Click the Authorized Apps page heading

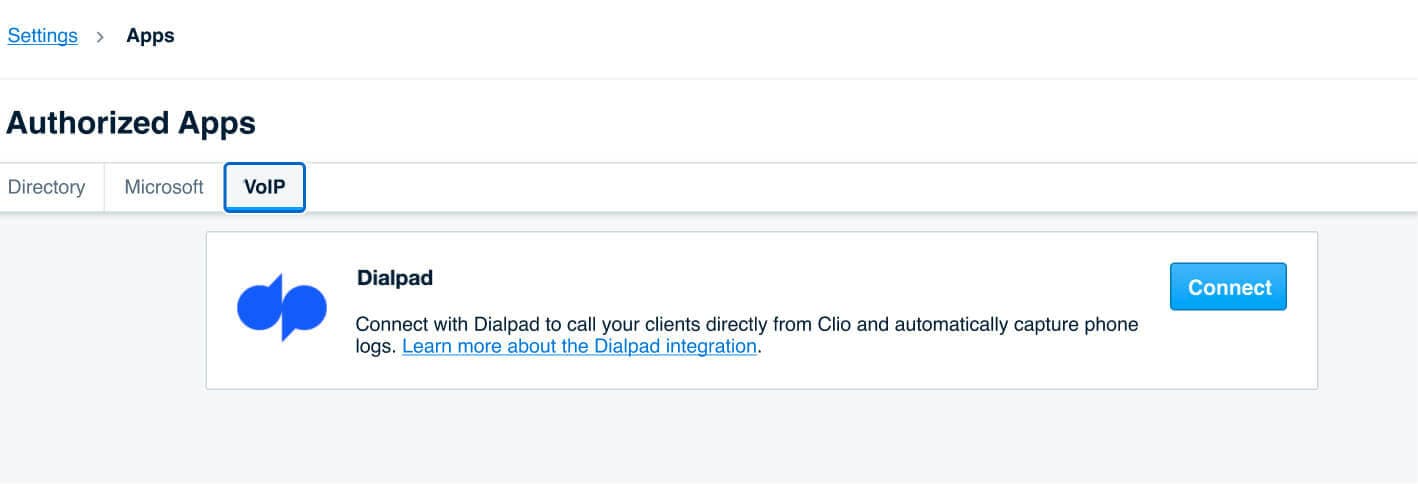[131, 123]
